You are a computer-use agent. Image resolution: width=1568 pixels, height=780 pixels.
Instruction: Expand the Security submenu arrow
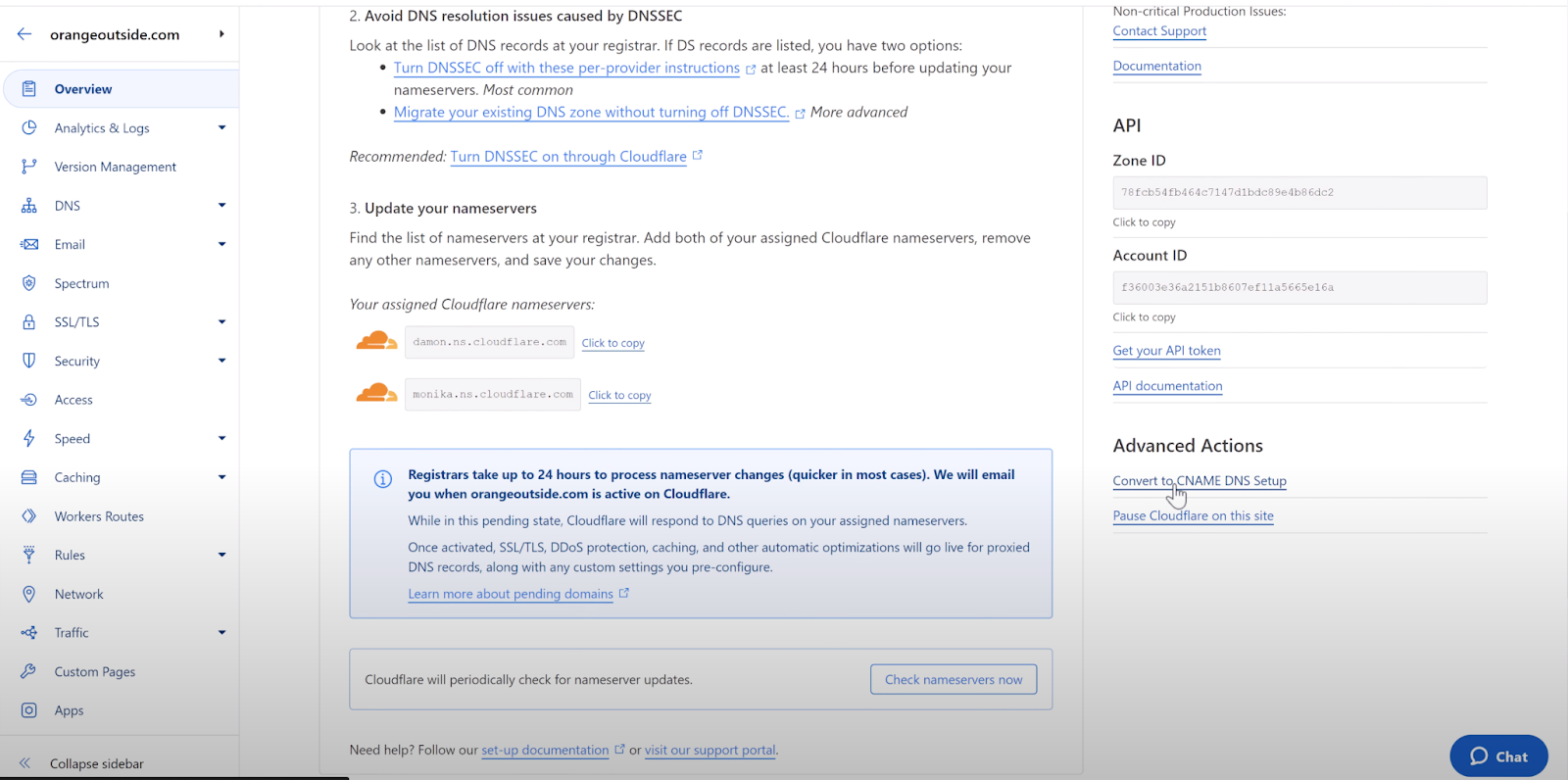(222, 361)
